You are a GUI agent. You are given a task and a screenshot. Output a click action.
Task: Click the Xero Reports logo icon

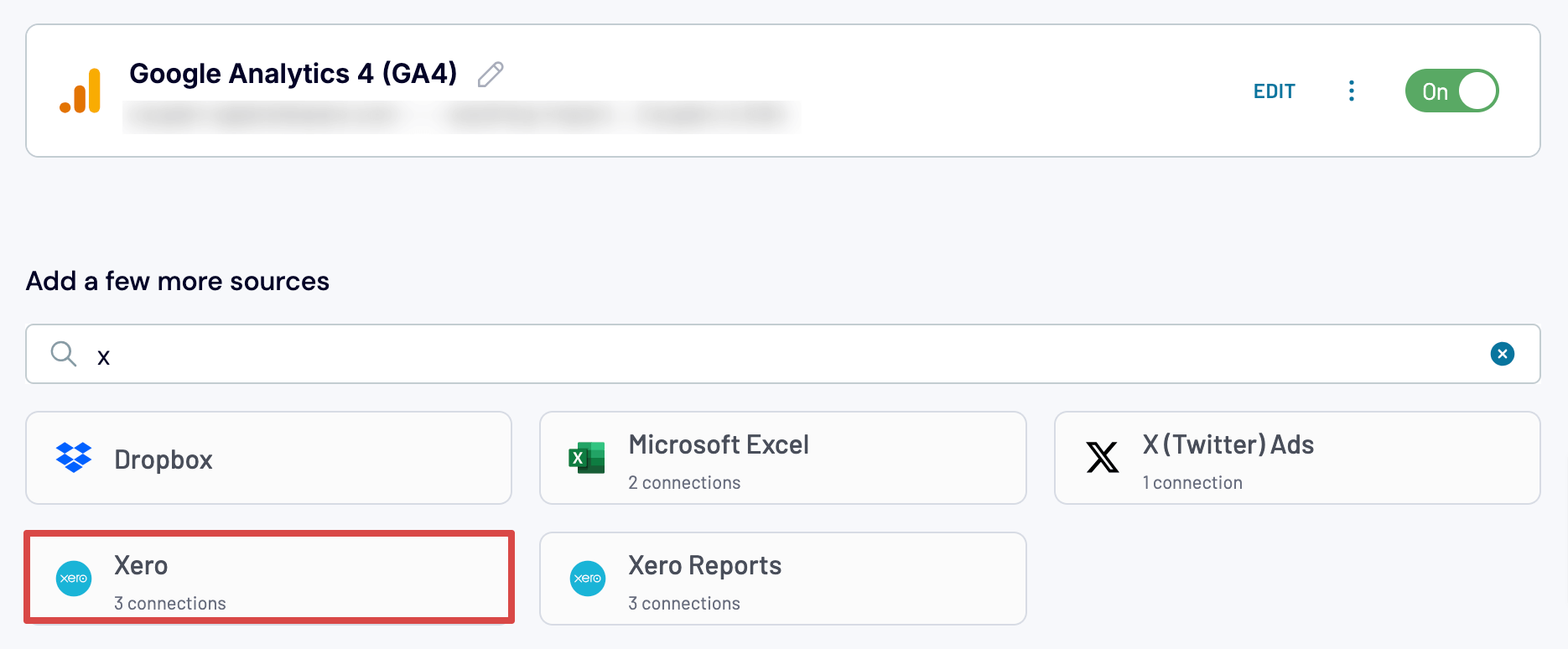point(588,579)
